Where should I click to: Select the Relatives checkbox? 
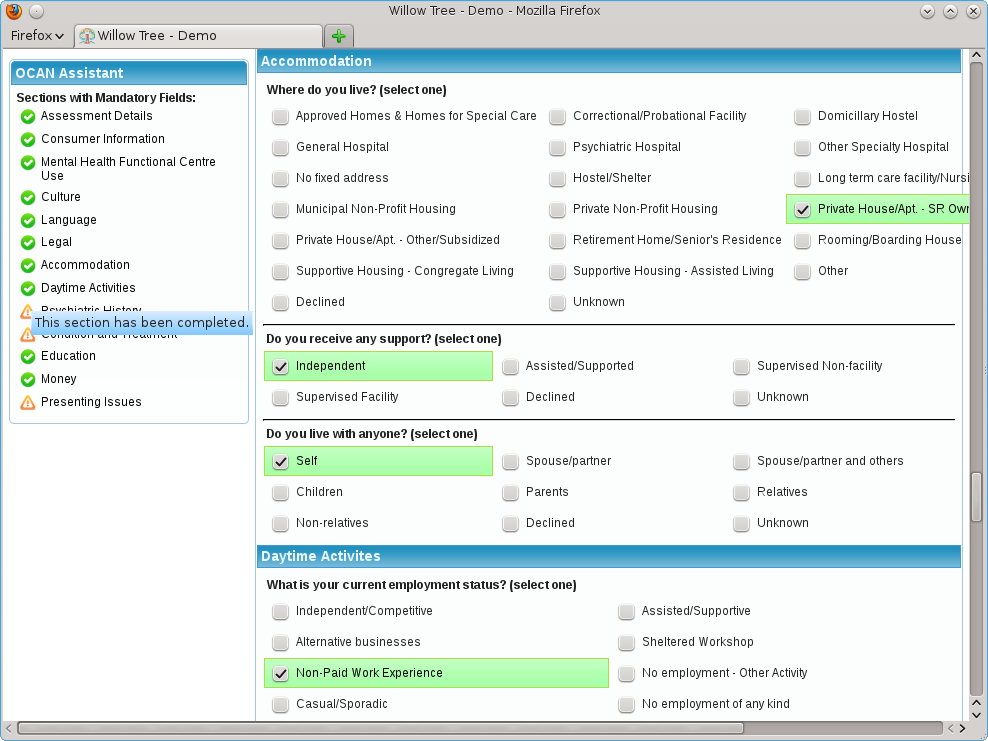coord(742,492)
